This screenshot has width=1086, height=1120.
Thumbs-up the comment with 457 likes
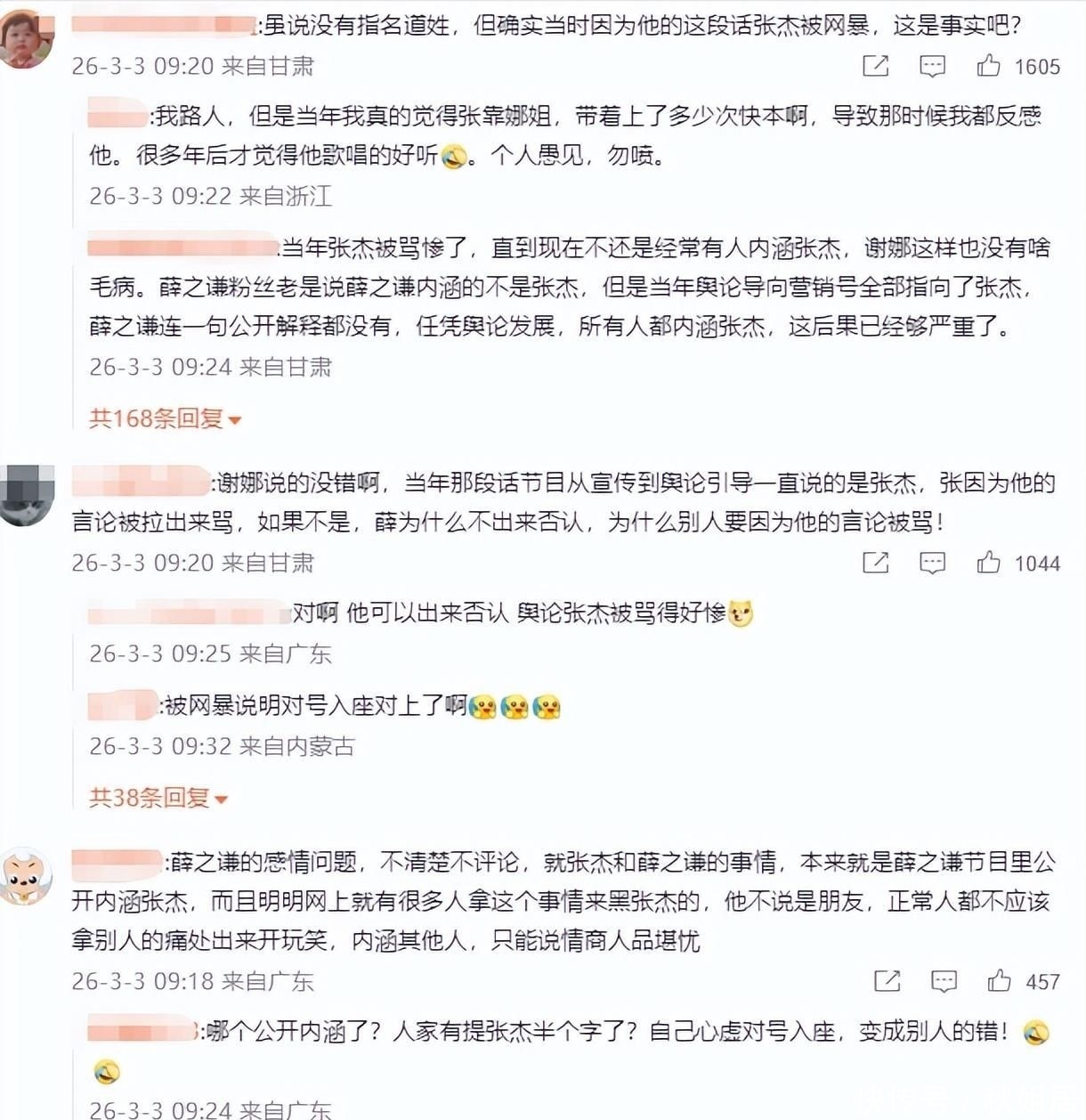point(999,980)
